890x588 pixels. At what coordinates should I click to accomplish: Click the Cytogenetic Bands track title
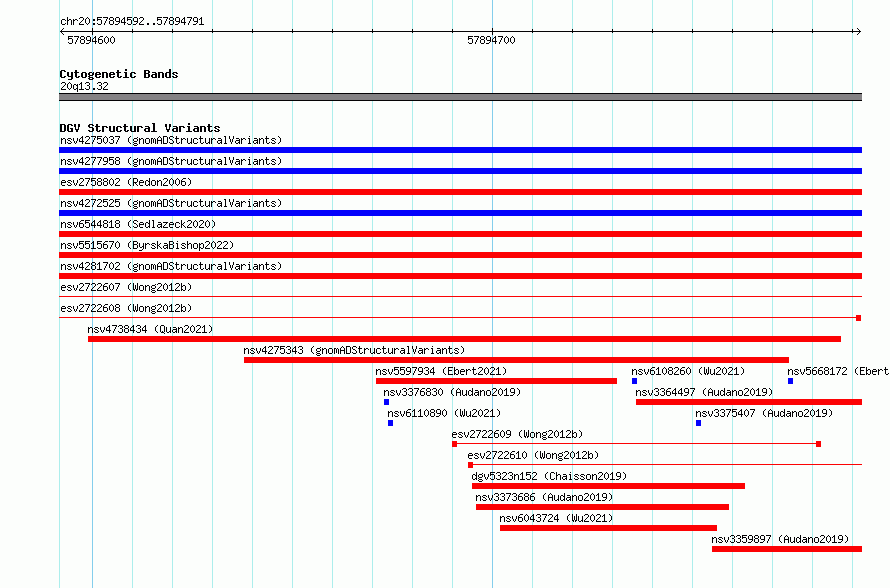point(119,74)
